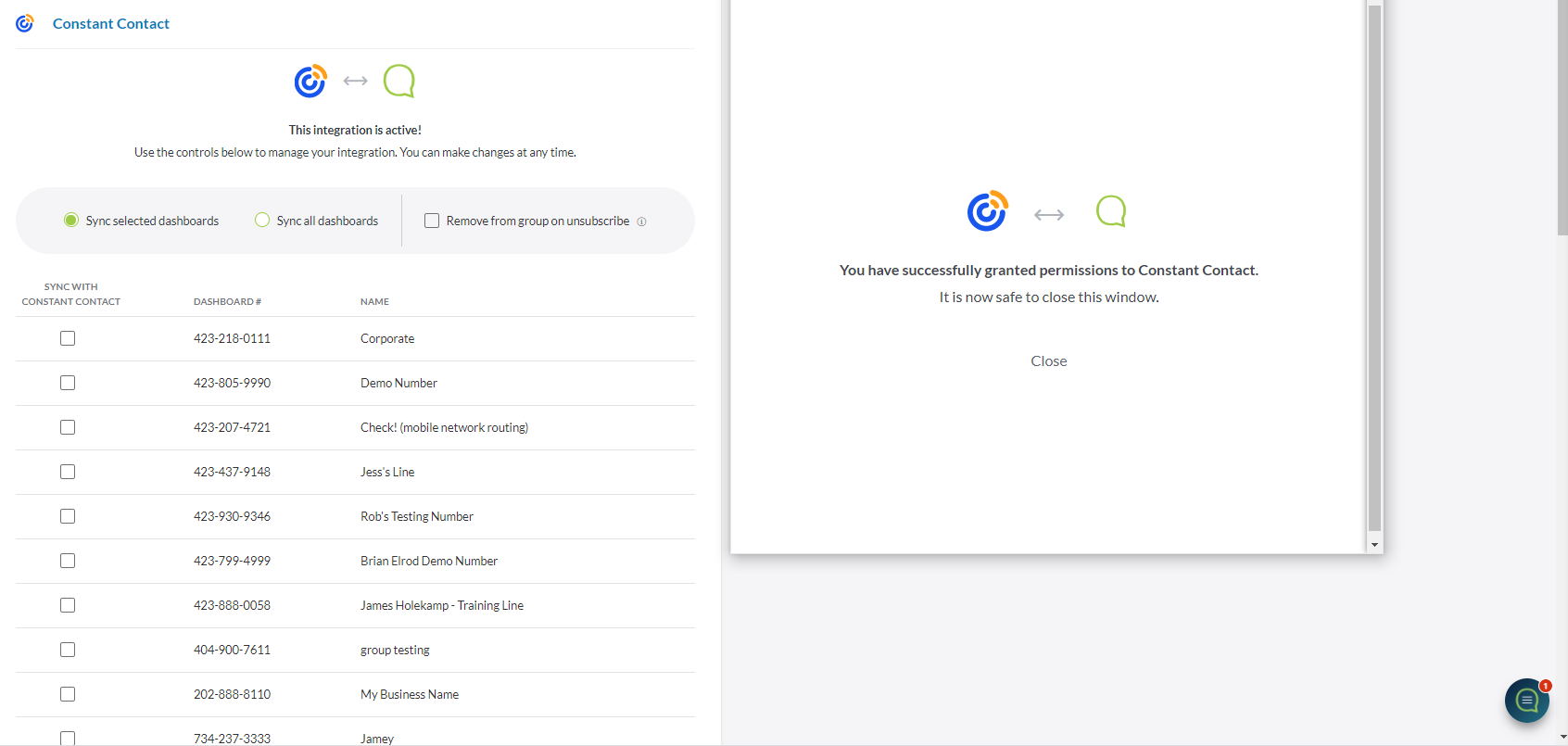Click the green chat bubble icon in left panel
1568x746 pixels.
[399, 81]
